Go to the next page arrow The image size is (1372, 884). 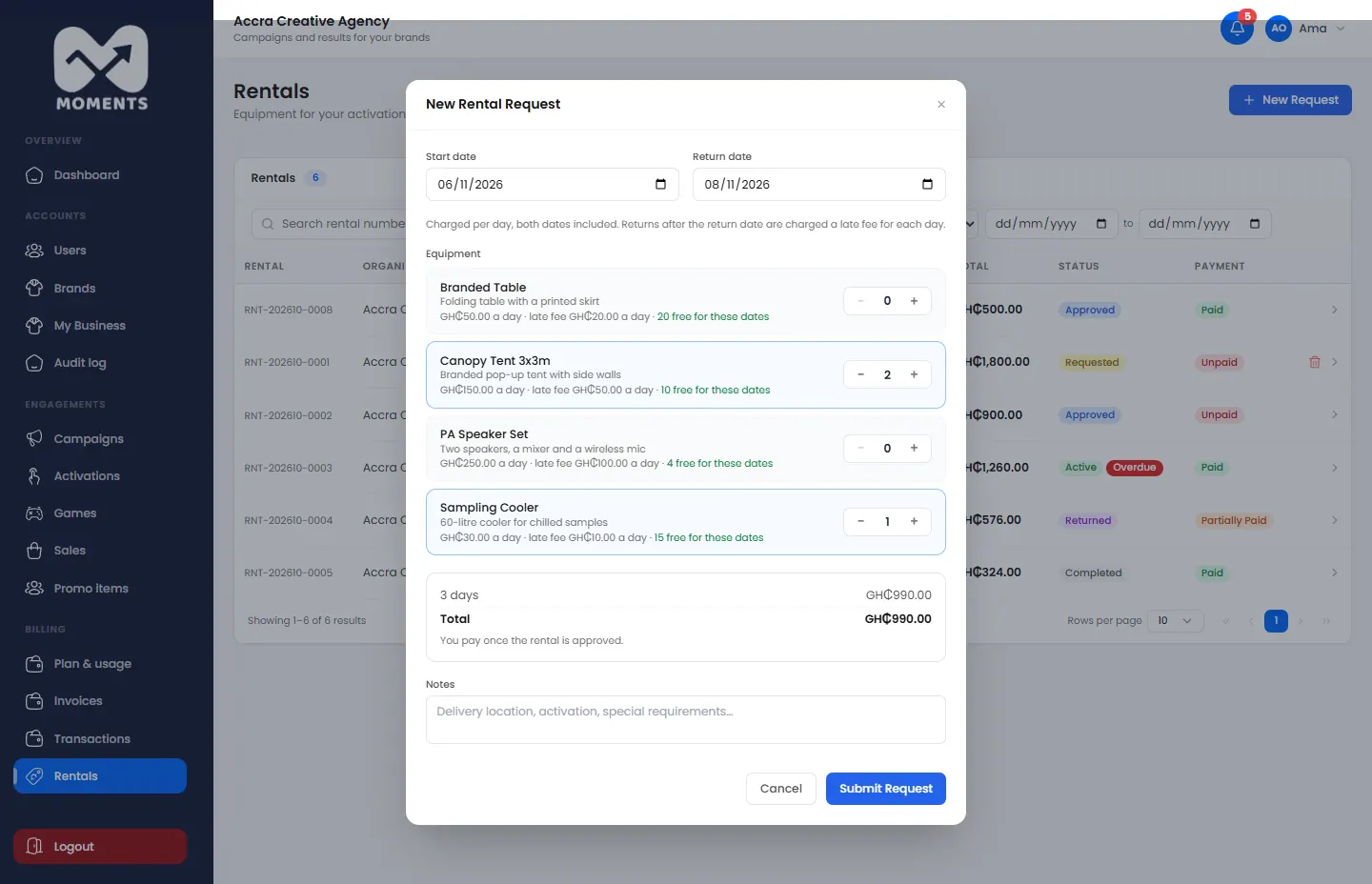(x=1301, y=621)
